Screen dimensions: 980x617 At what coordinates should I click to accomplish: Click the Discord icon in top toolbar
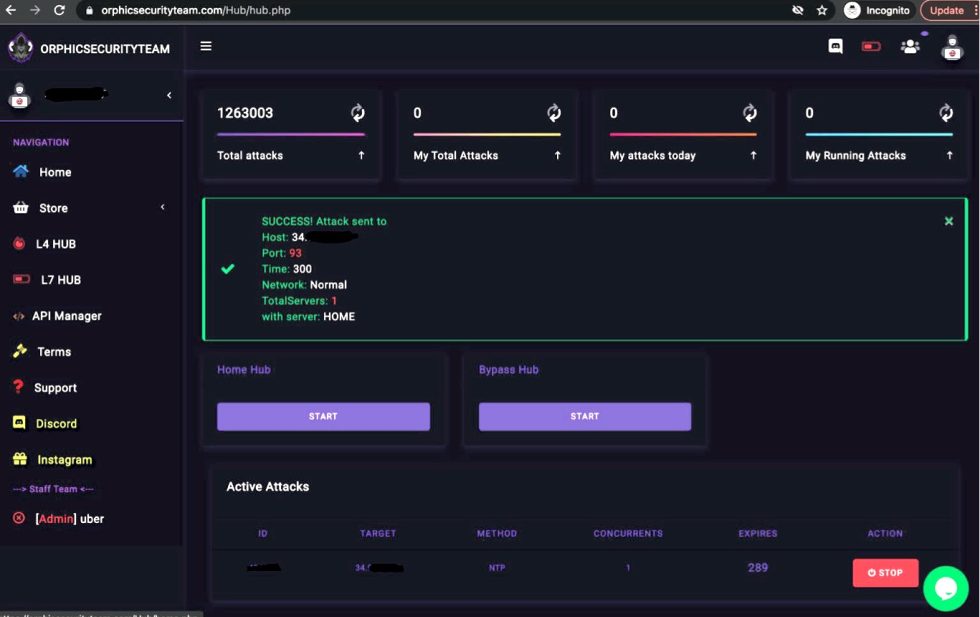(836, 46)
